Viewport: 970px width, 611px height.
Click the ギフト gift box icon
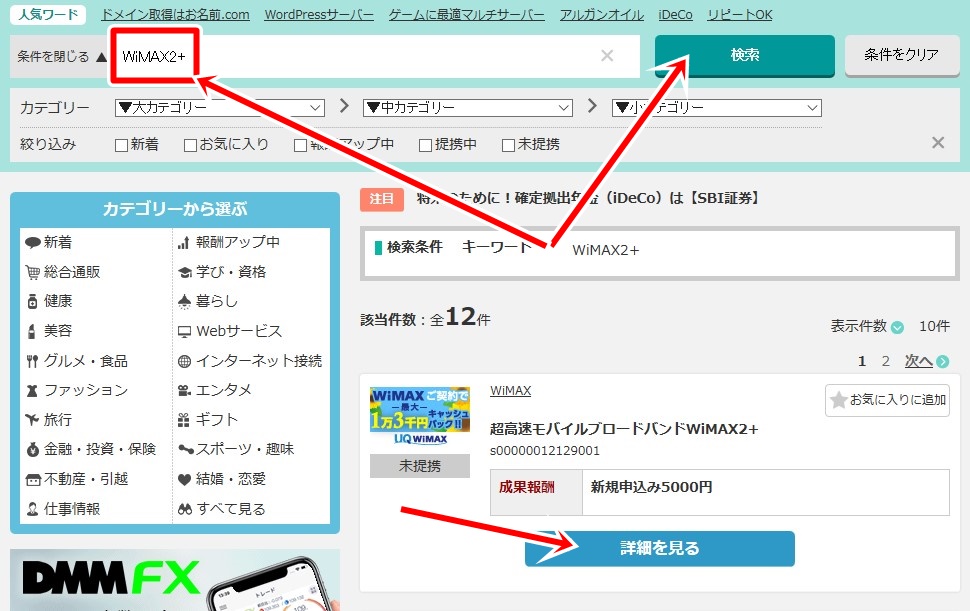(184, 421)
